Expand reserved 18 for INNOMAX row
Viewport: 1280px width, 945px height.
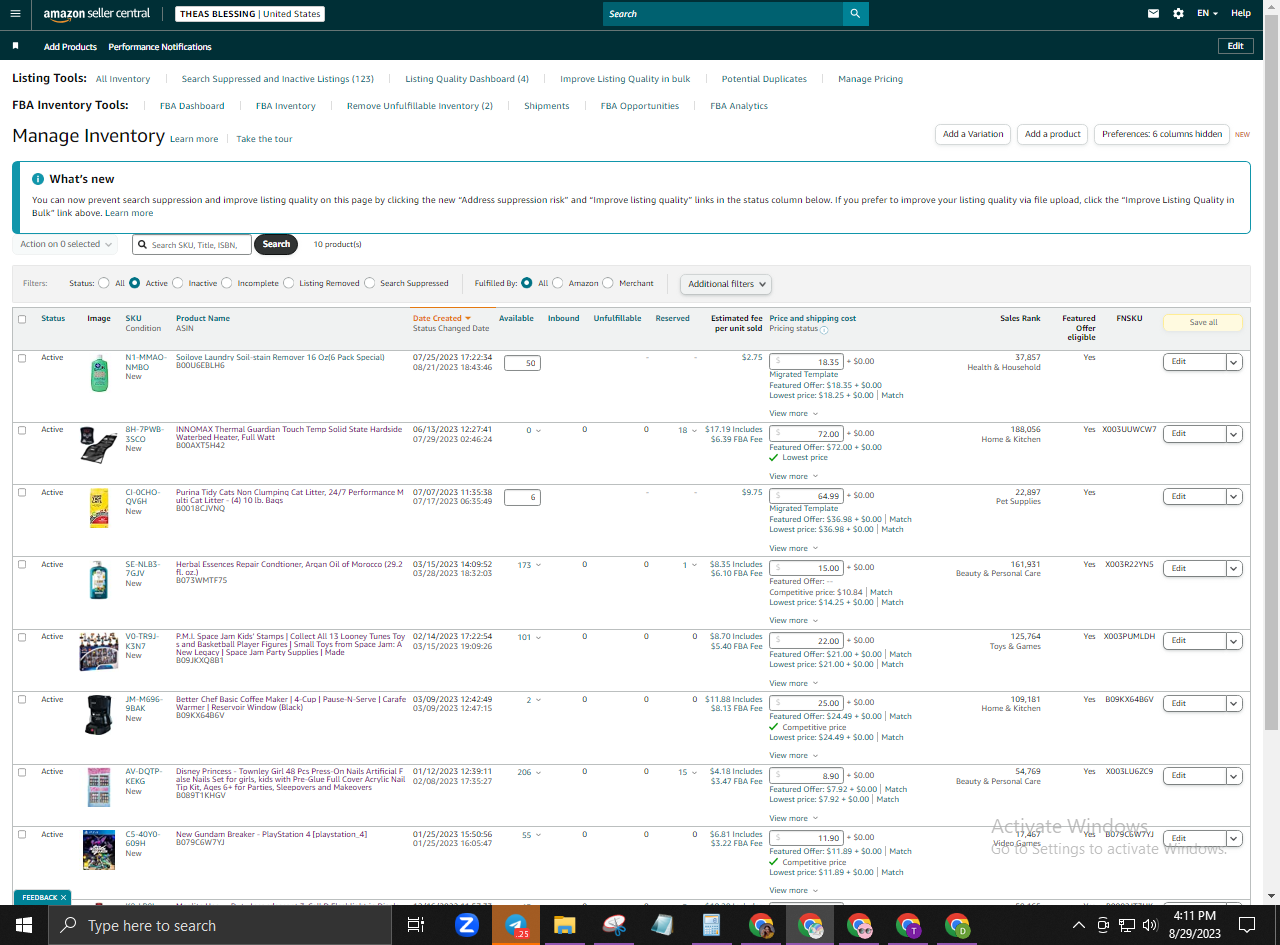(x=688, y=430)
